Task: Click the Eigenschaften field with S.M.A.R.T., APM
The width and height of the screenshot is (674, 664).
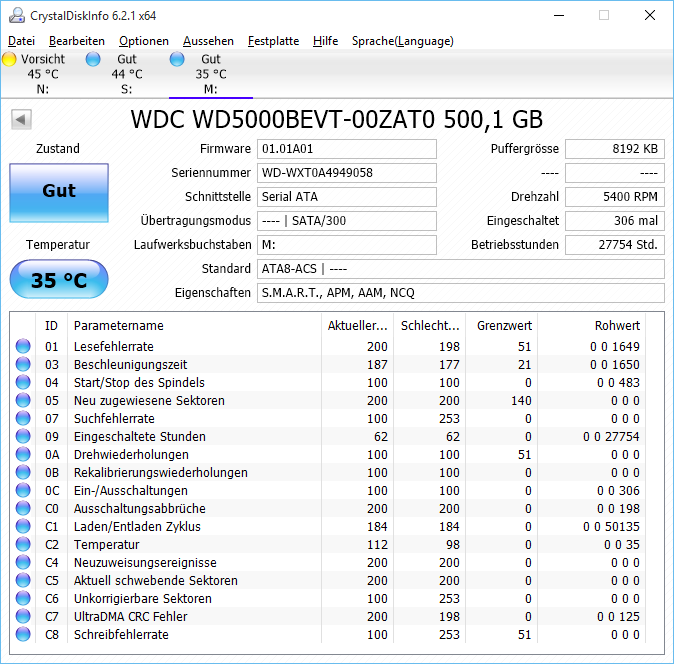Action: (461, 293)
